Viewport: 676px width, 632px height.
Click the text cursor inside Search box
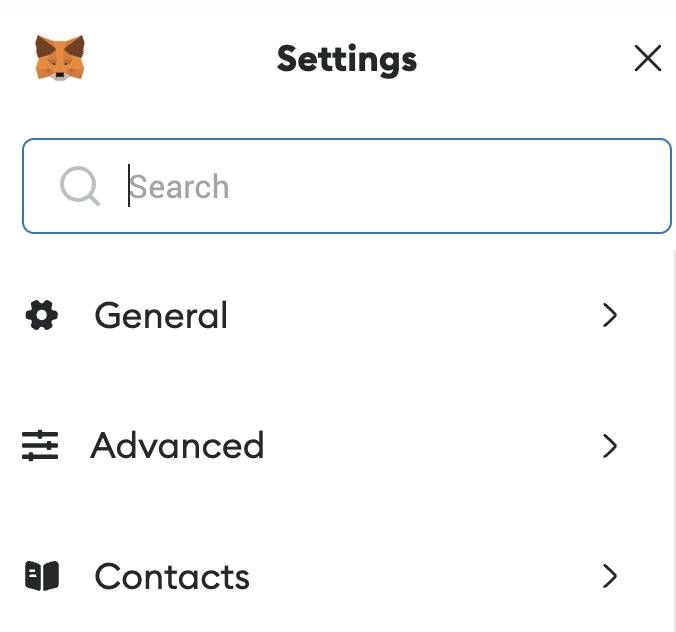coord(129,185)
